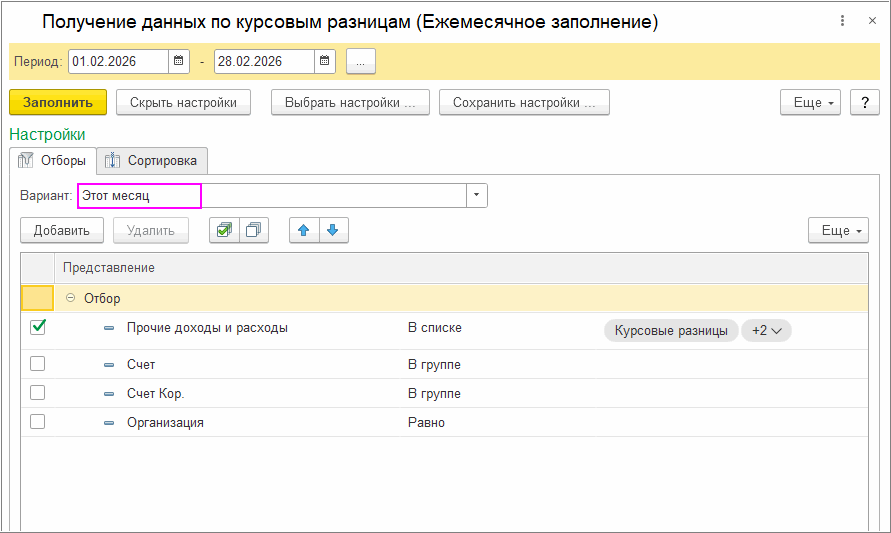Click the uncheck all filters icon
The height and width of the screenshot is (533, 891).
(254, 230)
